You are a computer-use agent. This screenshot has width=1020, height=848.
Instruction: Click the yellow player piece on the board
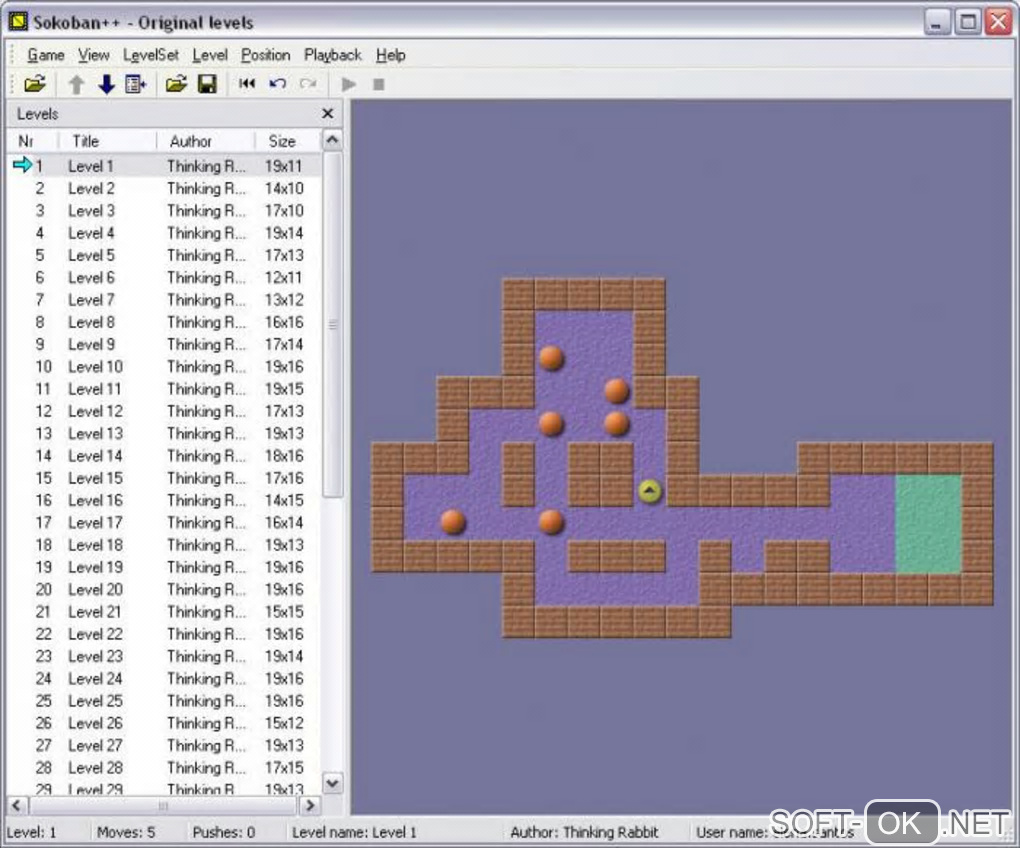coord(649,491)
